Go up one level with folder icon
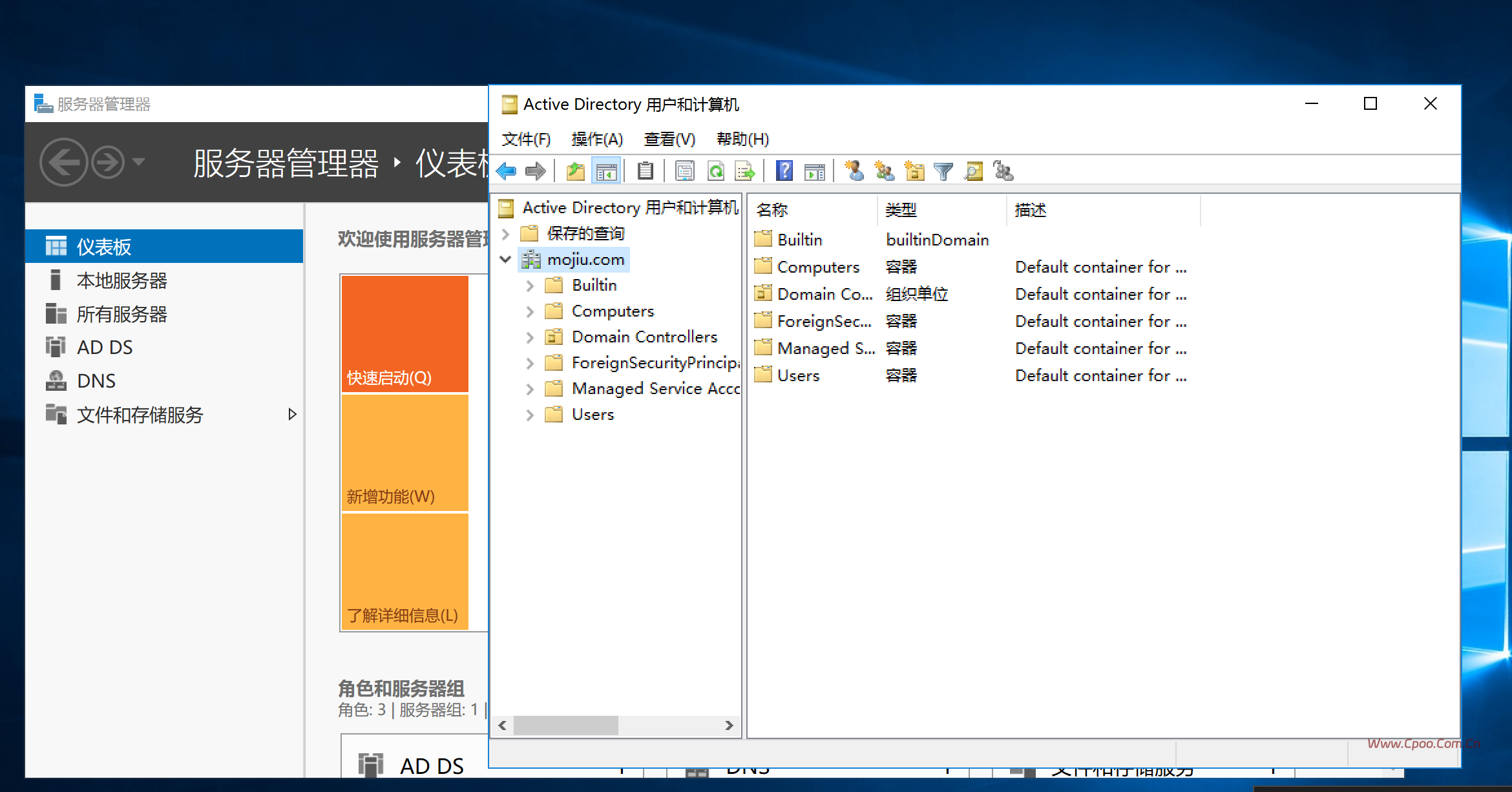Image resolution: width=1512 pixels, height=792 pixels. 575,171
